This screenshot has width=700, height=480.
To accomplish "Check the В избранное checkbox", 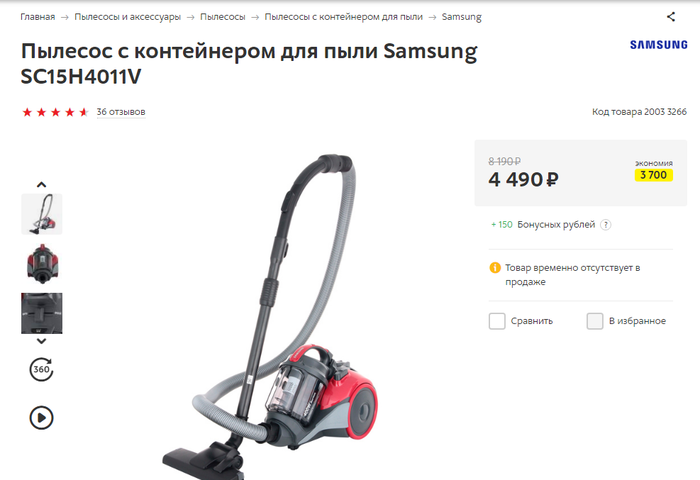I will (595, 321).
